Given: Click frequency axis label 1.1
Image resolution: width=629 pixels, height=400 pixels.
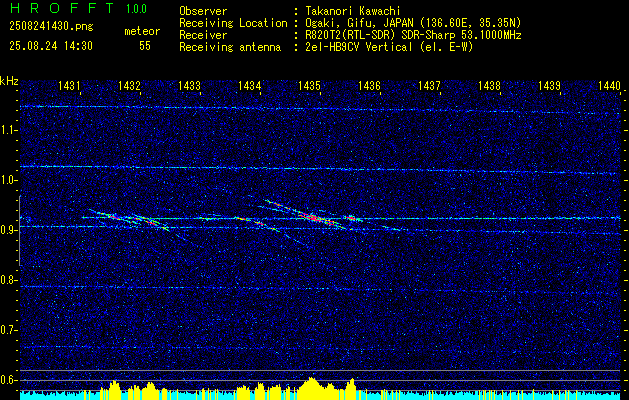Looking at the screenshot, I should [8, 130].
